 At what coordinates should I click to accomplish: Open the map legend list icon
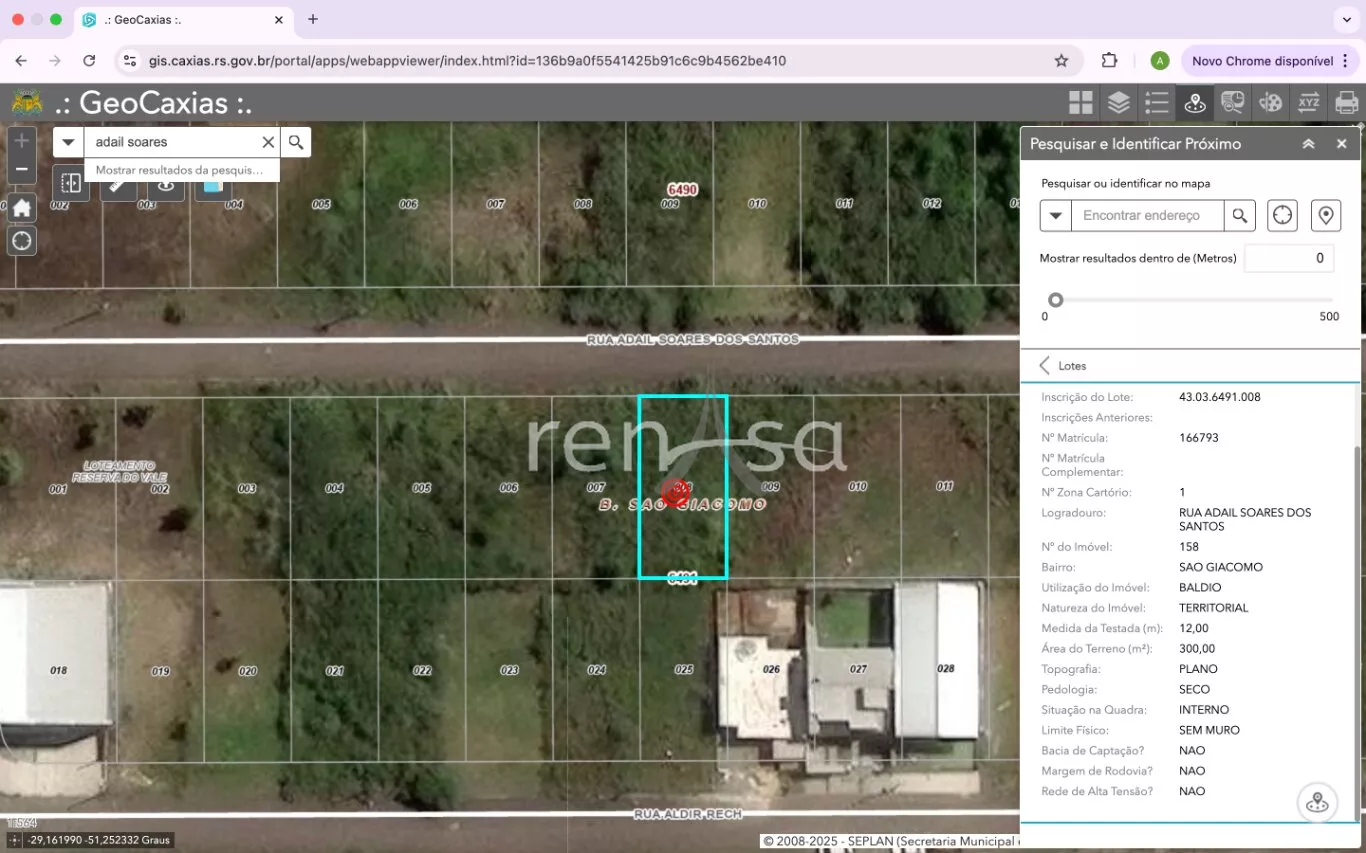[1156, 102]
